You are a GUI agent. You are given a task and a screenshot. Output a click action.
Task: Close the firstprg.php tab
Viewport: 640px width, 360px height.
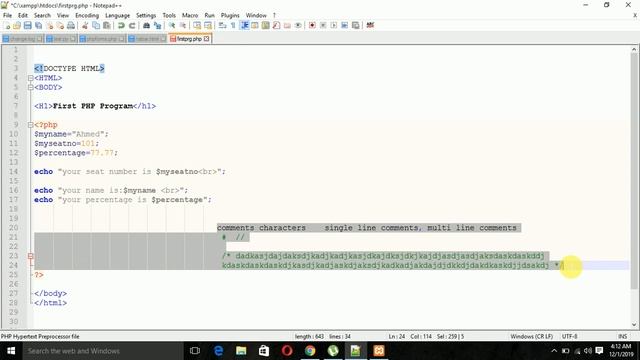pos(207,39)
